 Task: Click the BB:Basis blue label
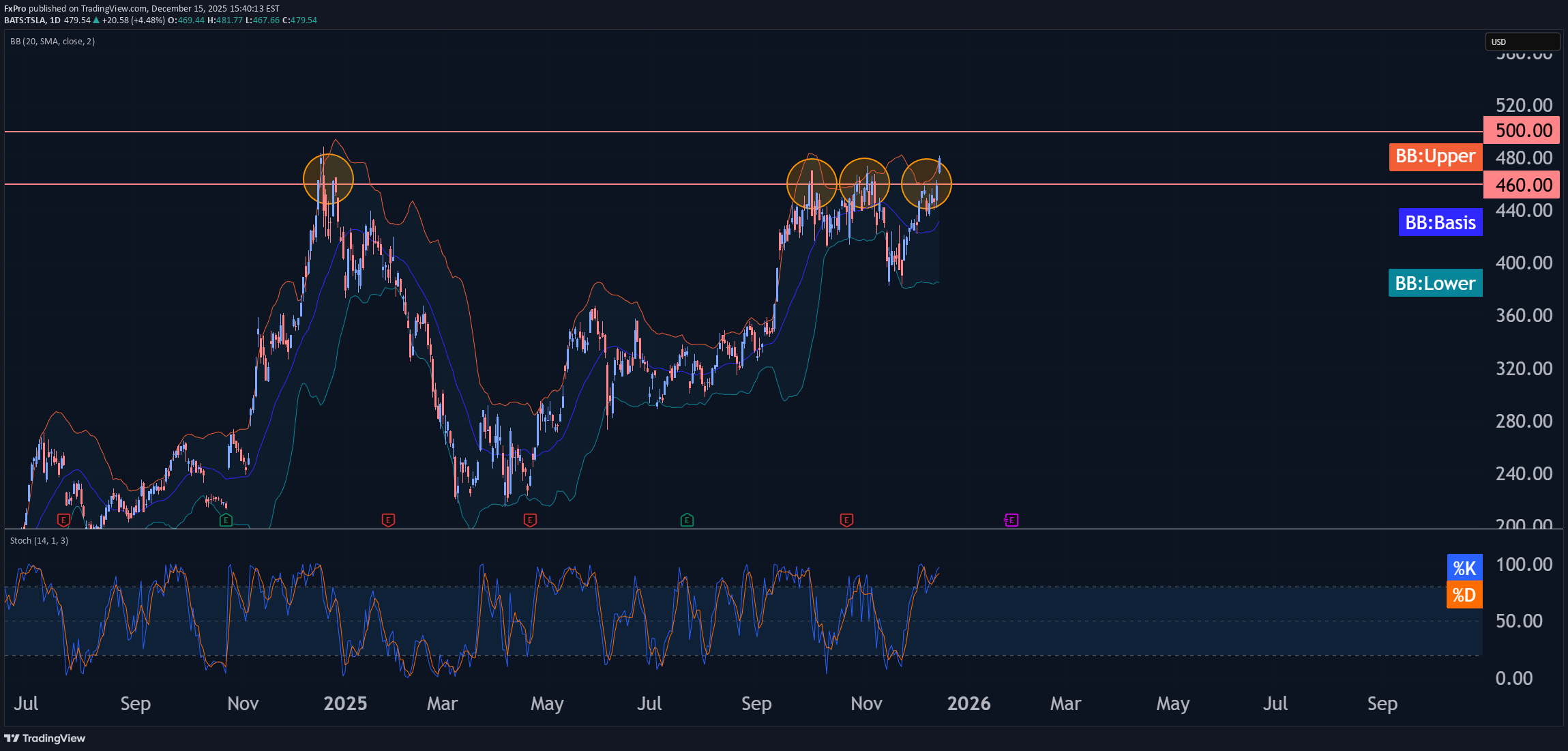click(x=1440, y=222)
